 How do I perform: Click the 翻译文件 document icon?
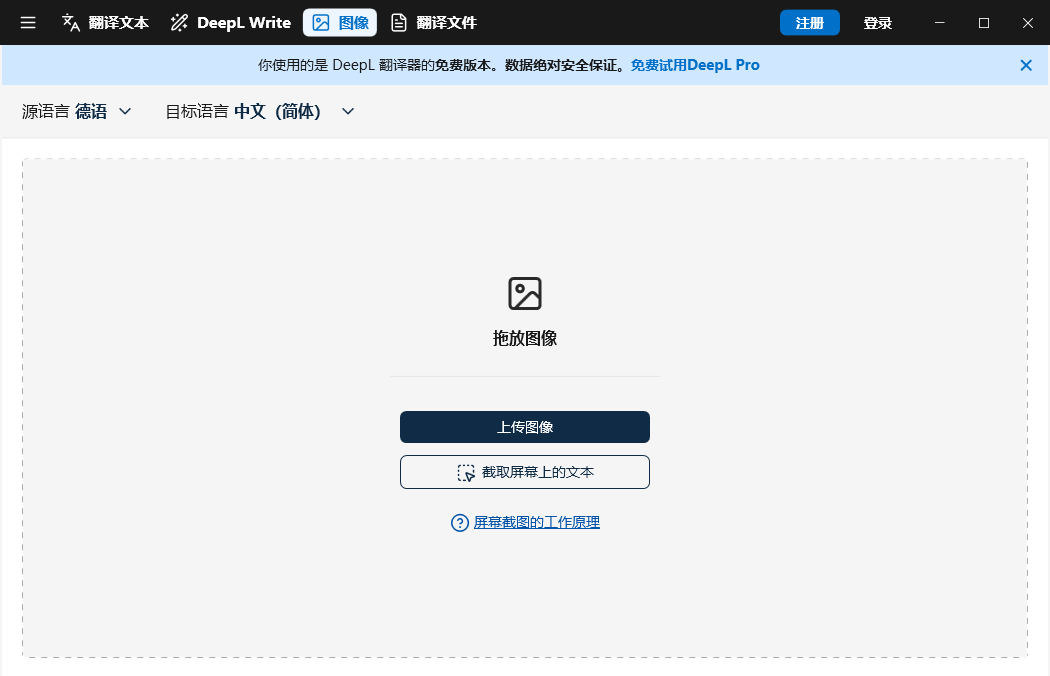(x=397, y=22)
